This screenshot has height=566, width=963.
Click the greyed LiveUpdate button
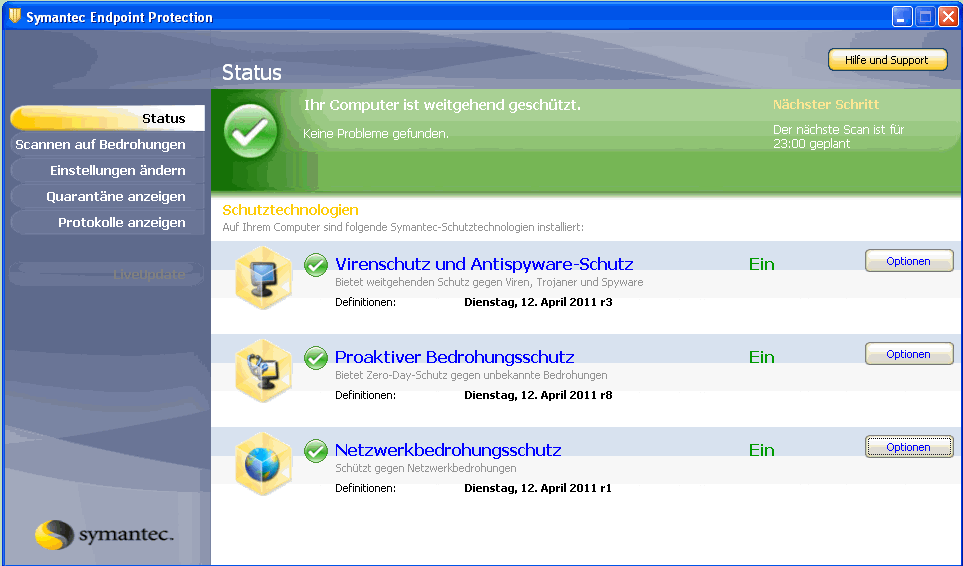click(x=107, y=274)
